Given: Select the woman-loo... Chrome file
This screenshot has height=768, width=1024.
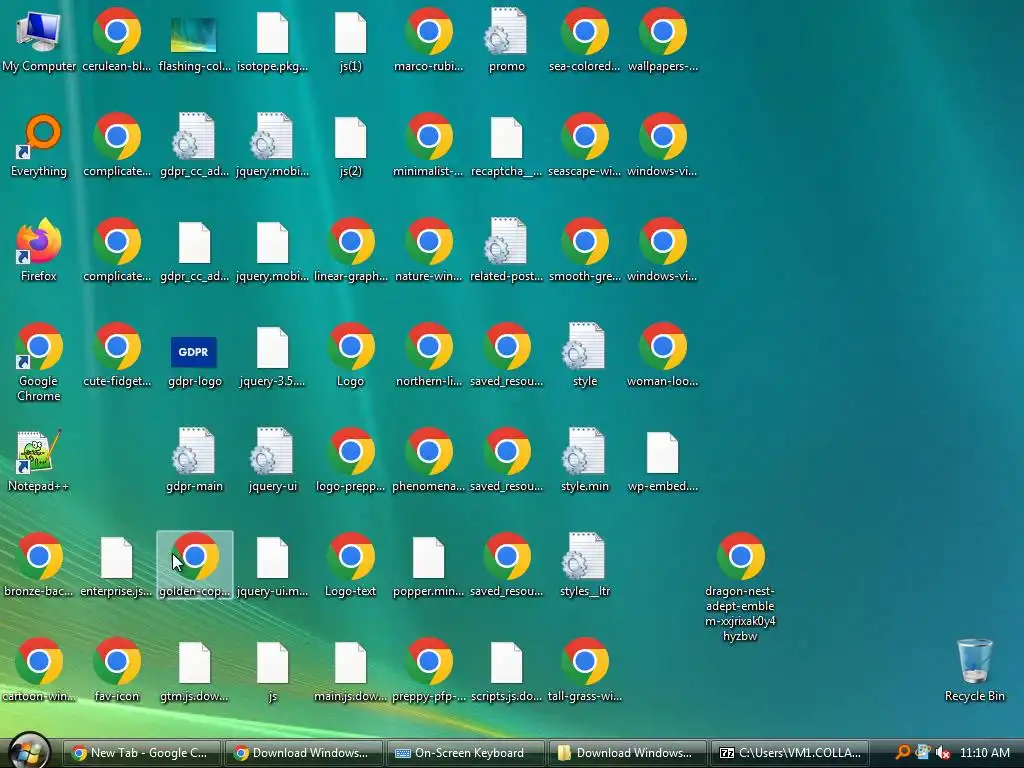Looking at the screenshot, I should pyautogui.click(x=662, y=355).
